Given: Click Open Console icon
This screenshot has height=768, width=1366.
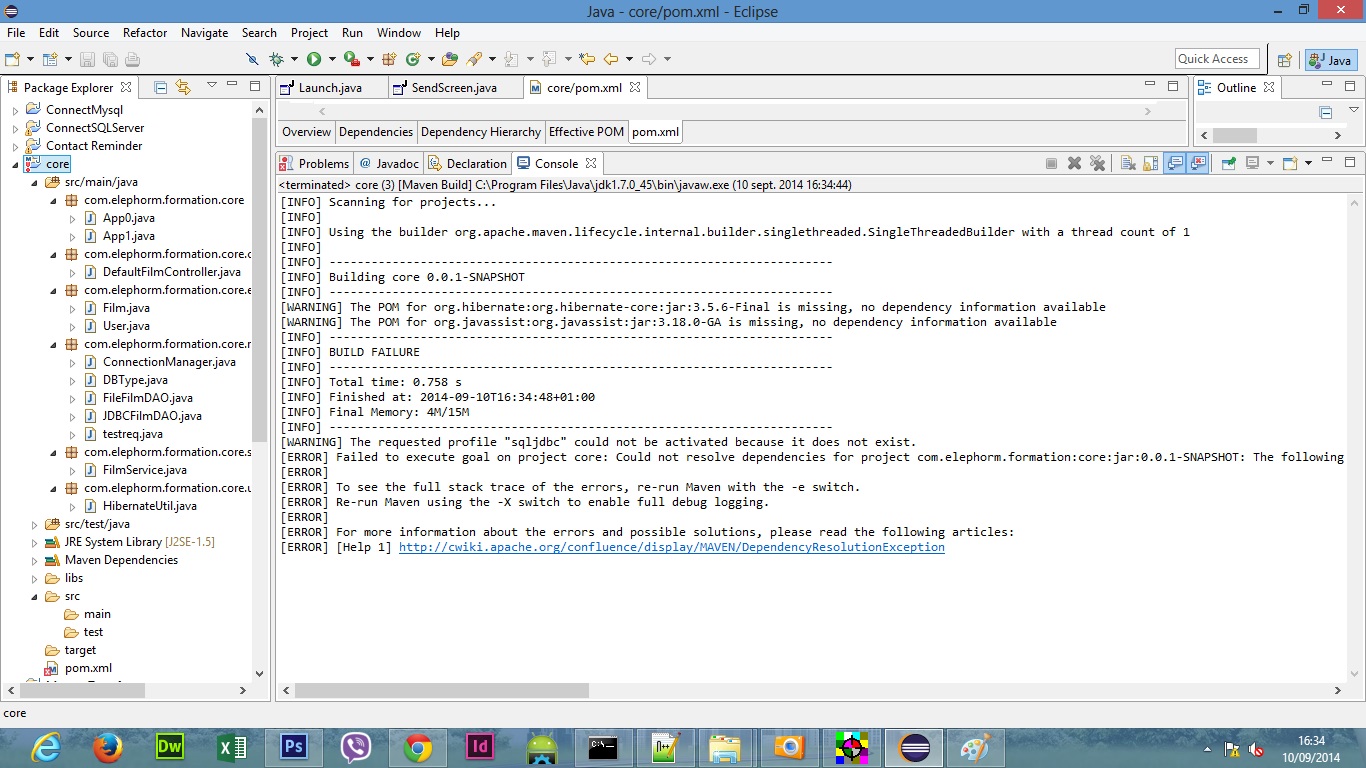Looking at the screenshot, I should [x=1290, y=163].
